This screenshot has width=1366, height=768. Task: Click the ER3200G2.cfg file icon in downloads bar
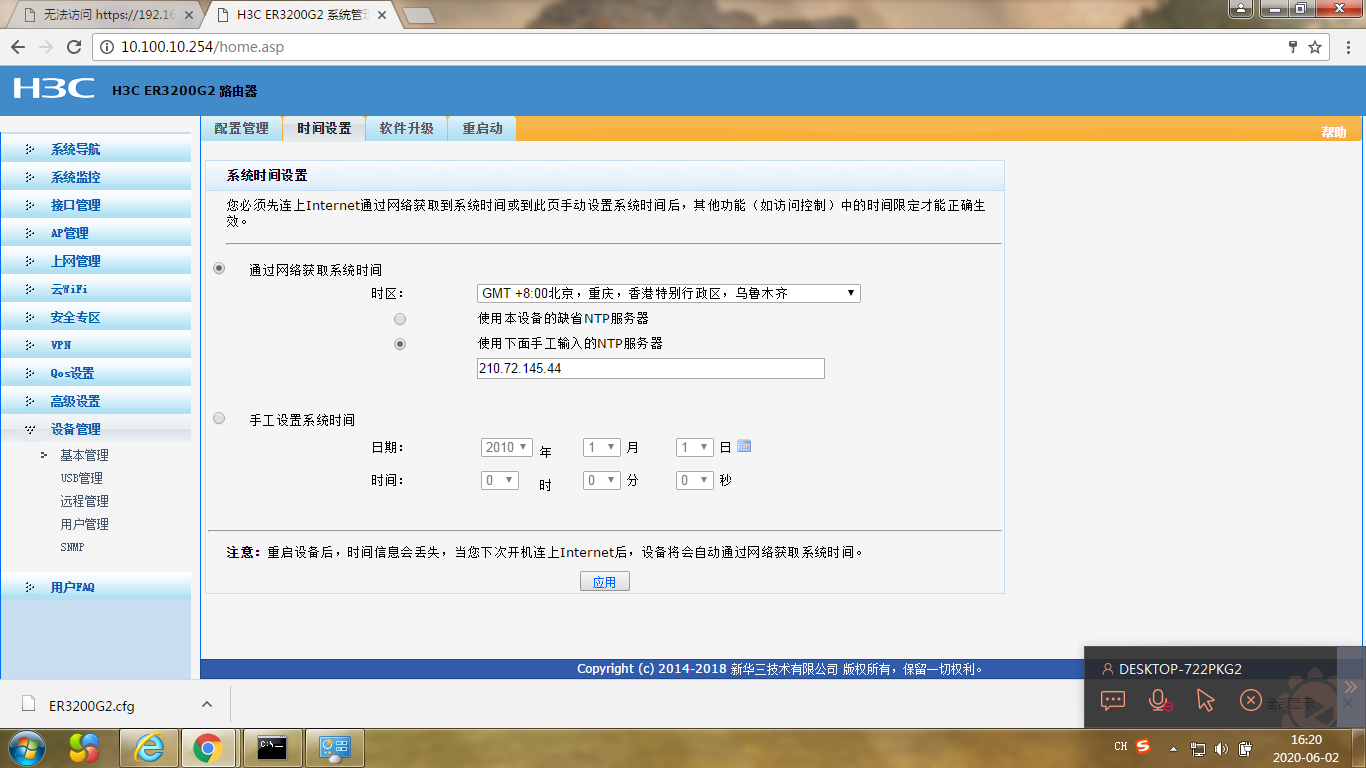[28, 705]
